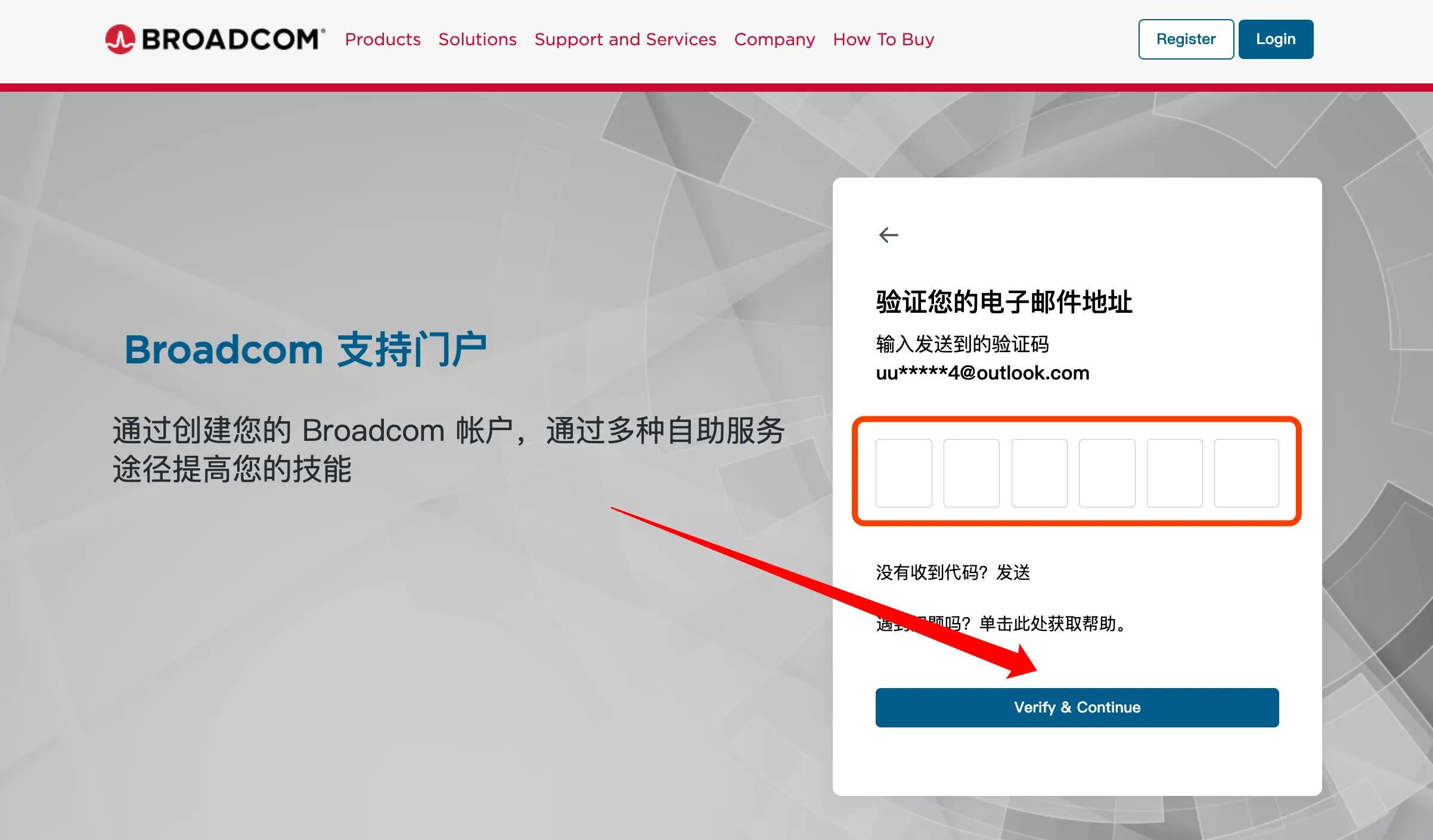The width and height of the screenshot is (1433, 840).
Task: Focus the fifth verification code box
Action: point(1175,473)
